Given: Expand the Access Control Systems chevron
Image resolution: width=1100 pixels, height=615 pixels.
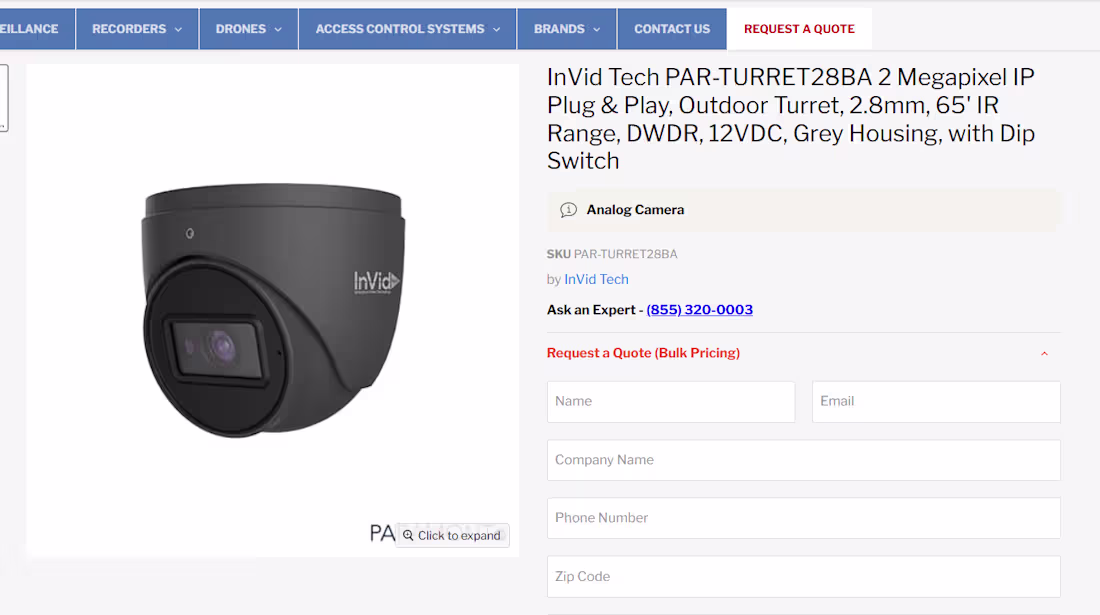Looking at the screenshot, I should pos(497,29).
